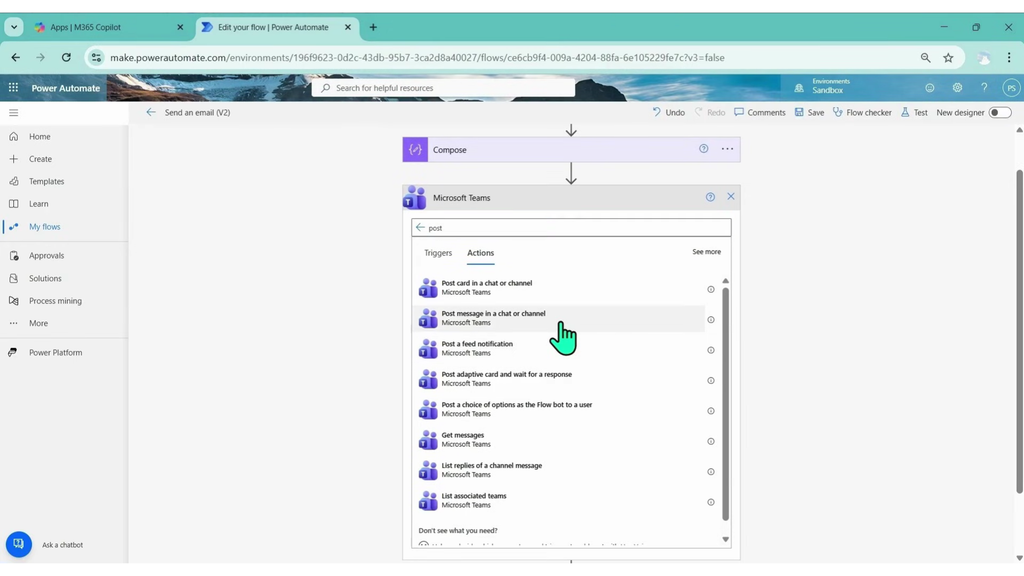Open the Environments Sandbox picker
The image size is (1024, 576).
(822, 86)
